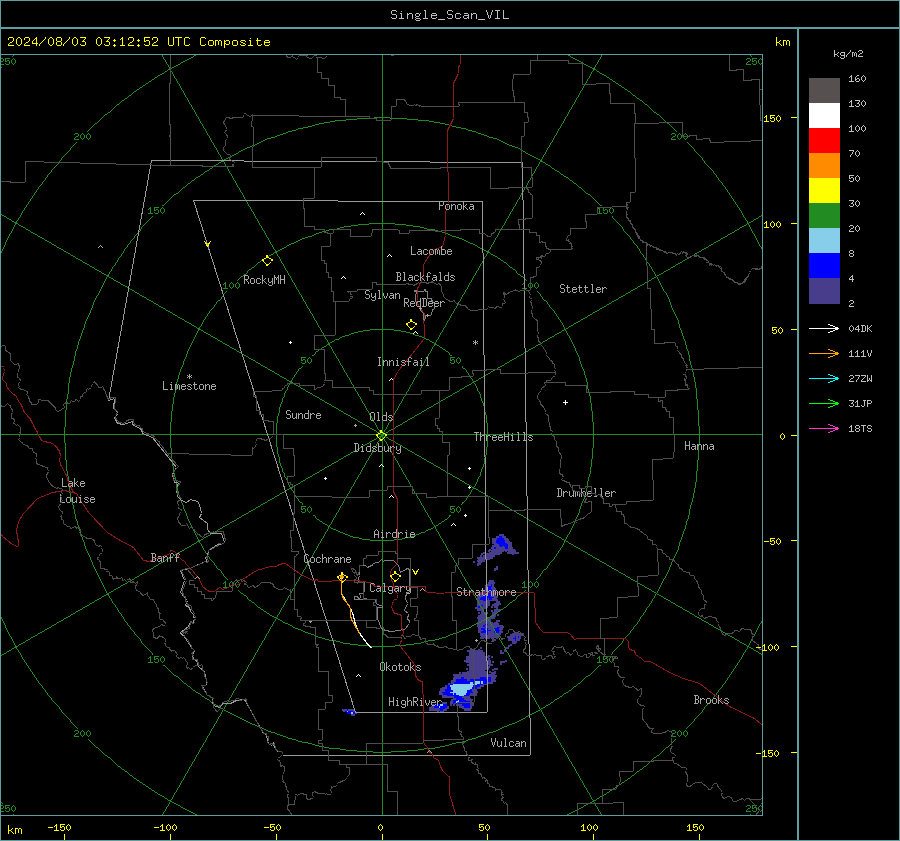This screenshot has width=900, height=841.
Task: Click the Blackfalds city label
Action: click(425, 277)
